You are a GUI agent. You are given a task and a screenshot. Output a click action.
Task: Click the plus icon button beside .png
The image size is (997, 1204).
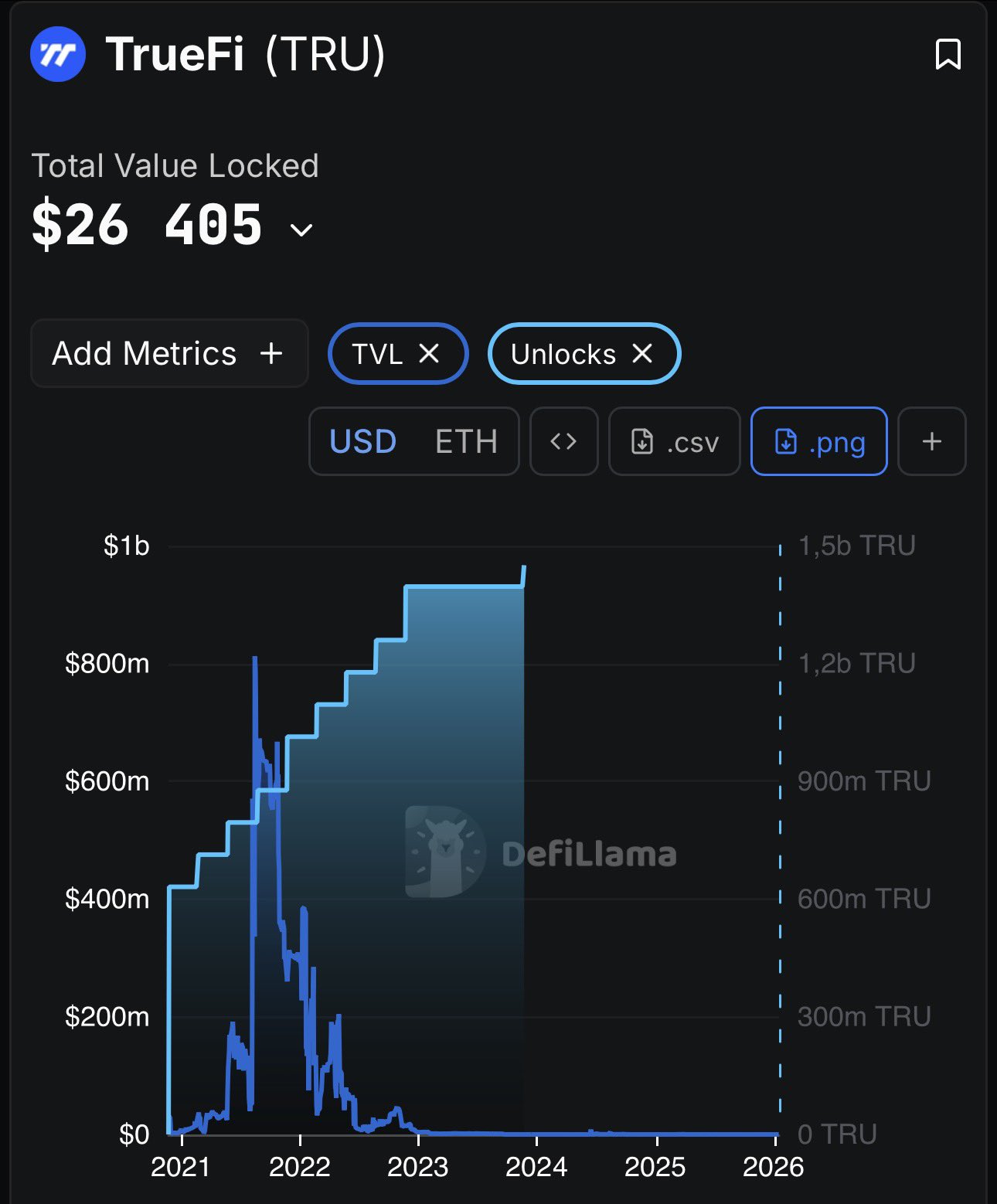(931, 441)
